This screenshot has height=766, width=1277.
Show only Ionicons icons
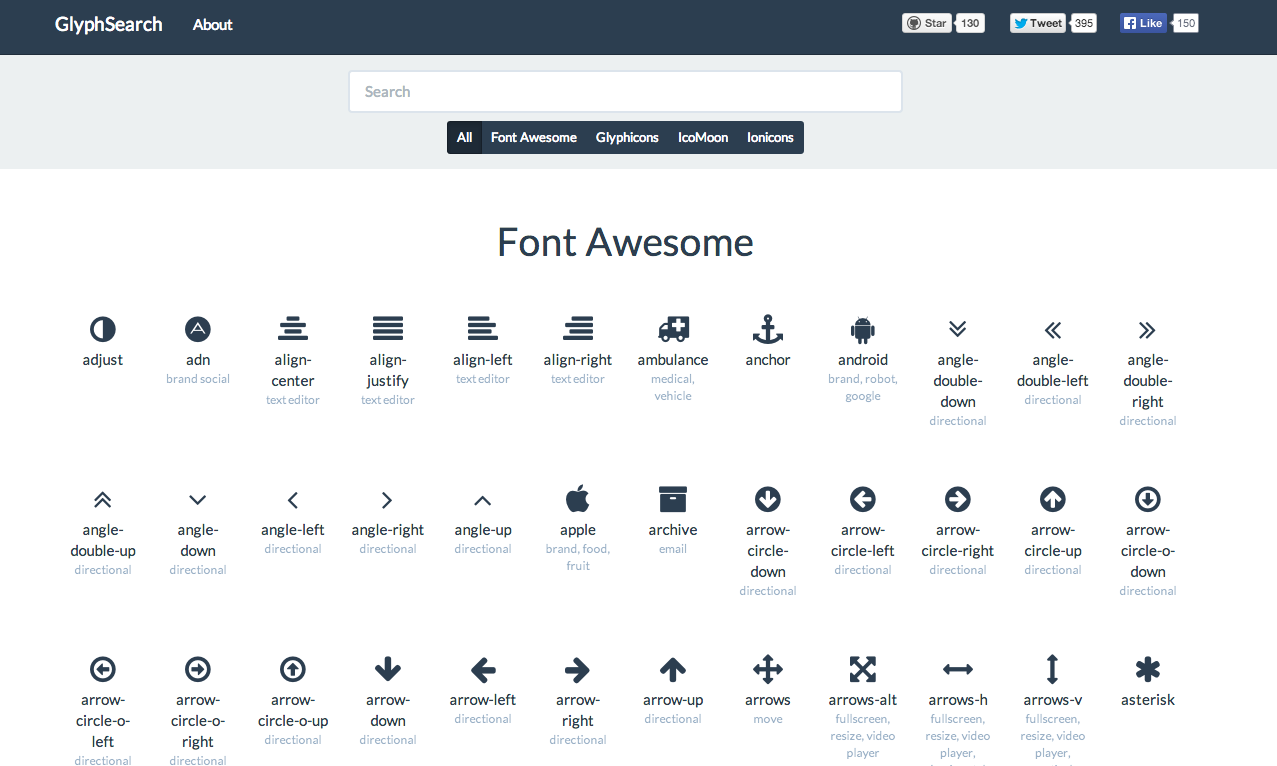pyautogui.click(x=770, y=138)
